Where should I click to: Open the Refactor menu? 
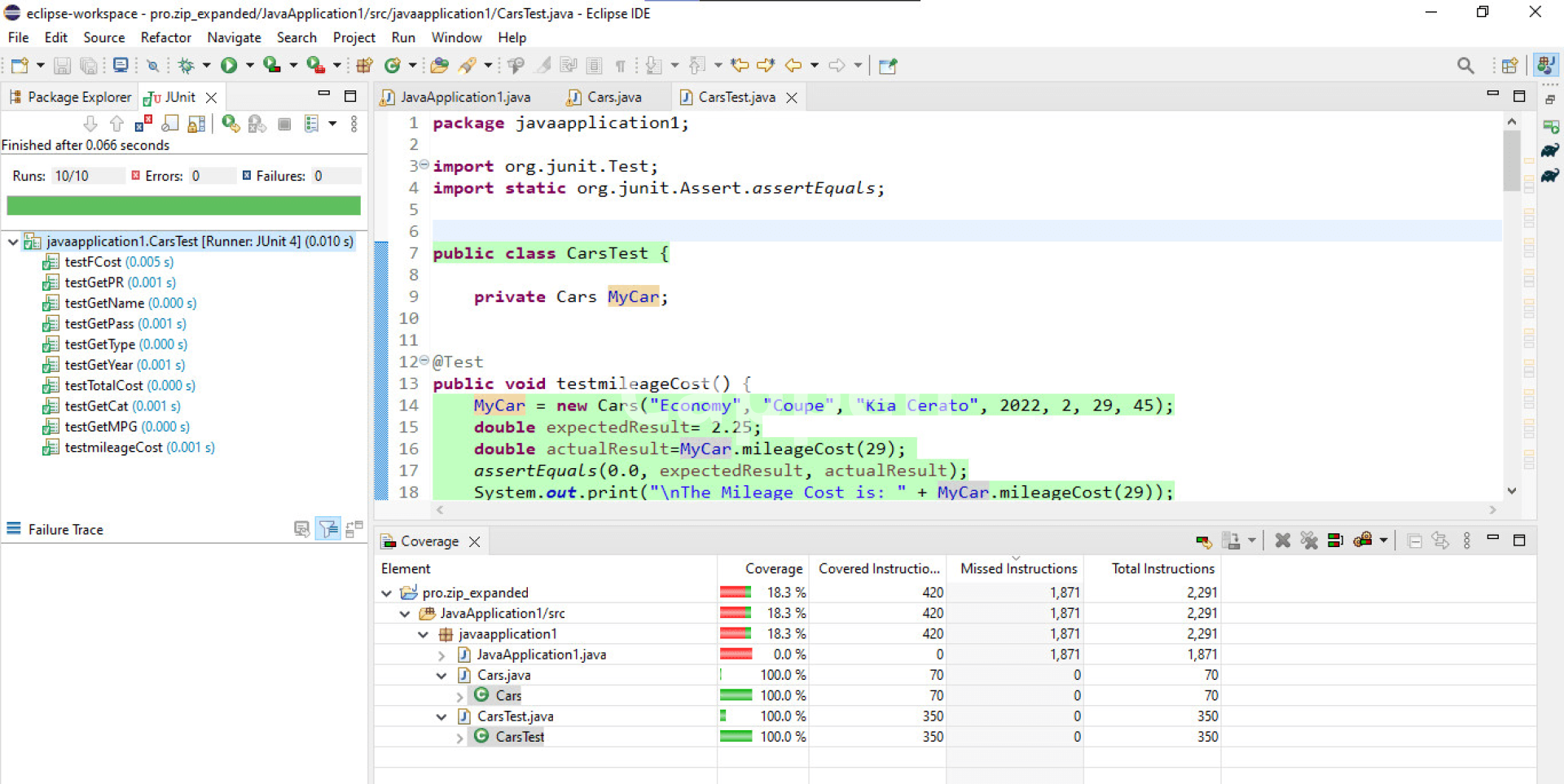coord(165,37)
